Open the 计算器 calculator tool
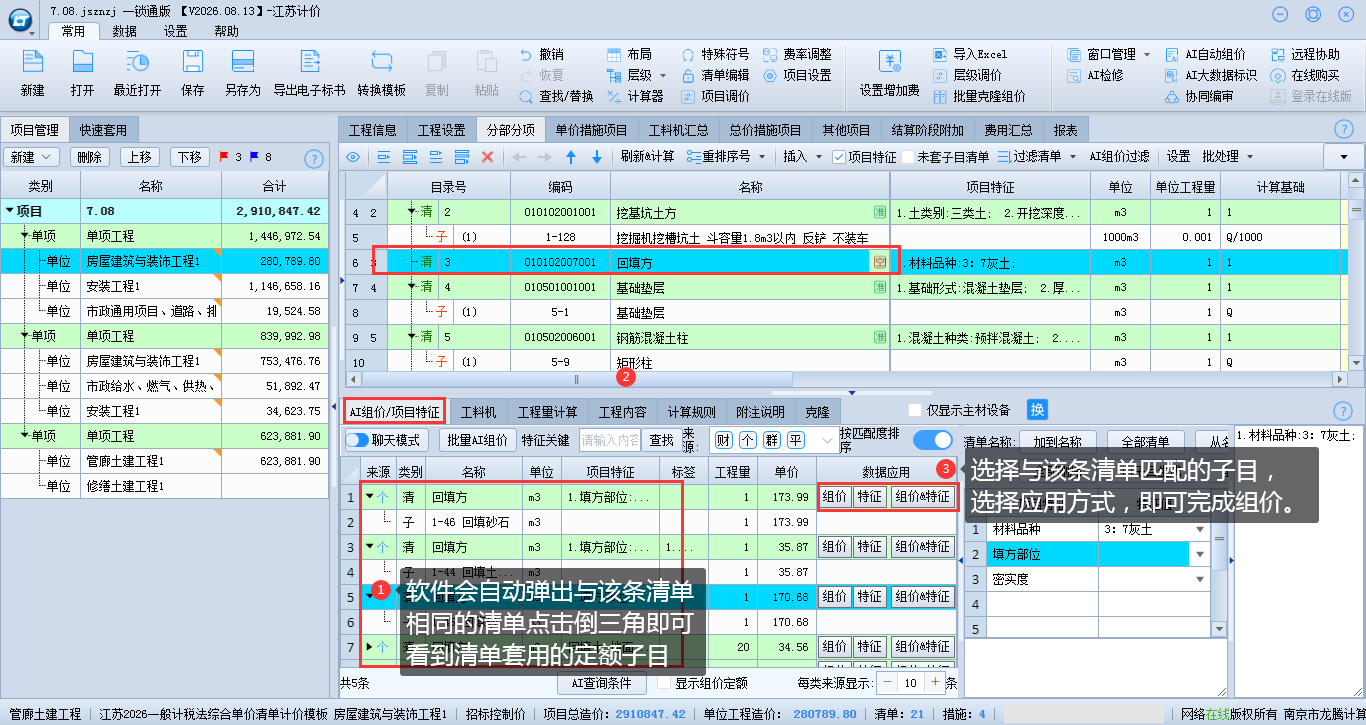The image size is (1366, 725). coord(635,96)
